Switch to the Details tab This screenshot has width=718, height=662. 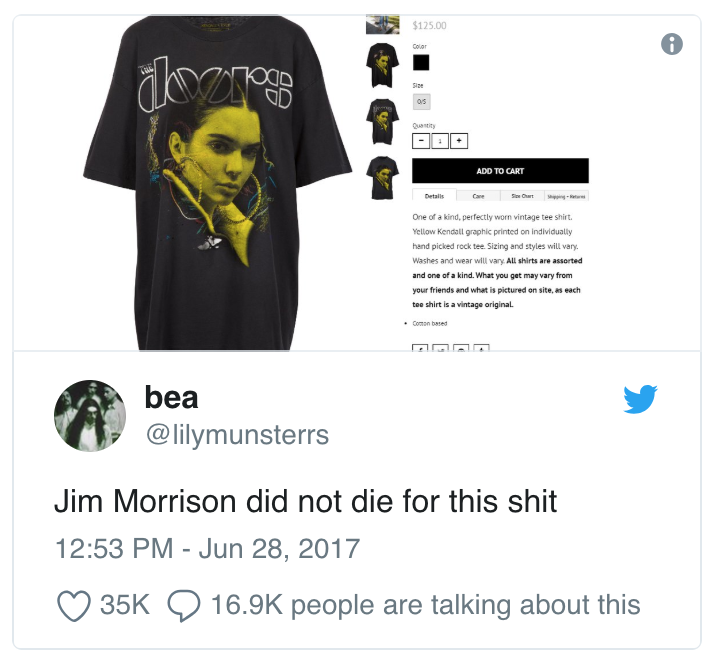[434, 195]
